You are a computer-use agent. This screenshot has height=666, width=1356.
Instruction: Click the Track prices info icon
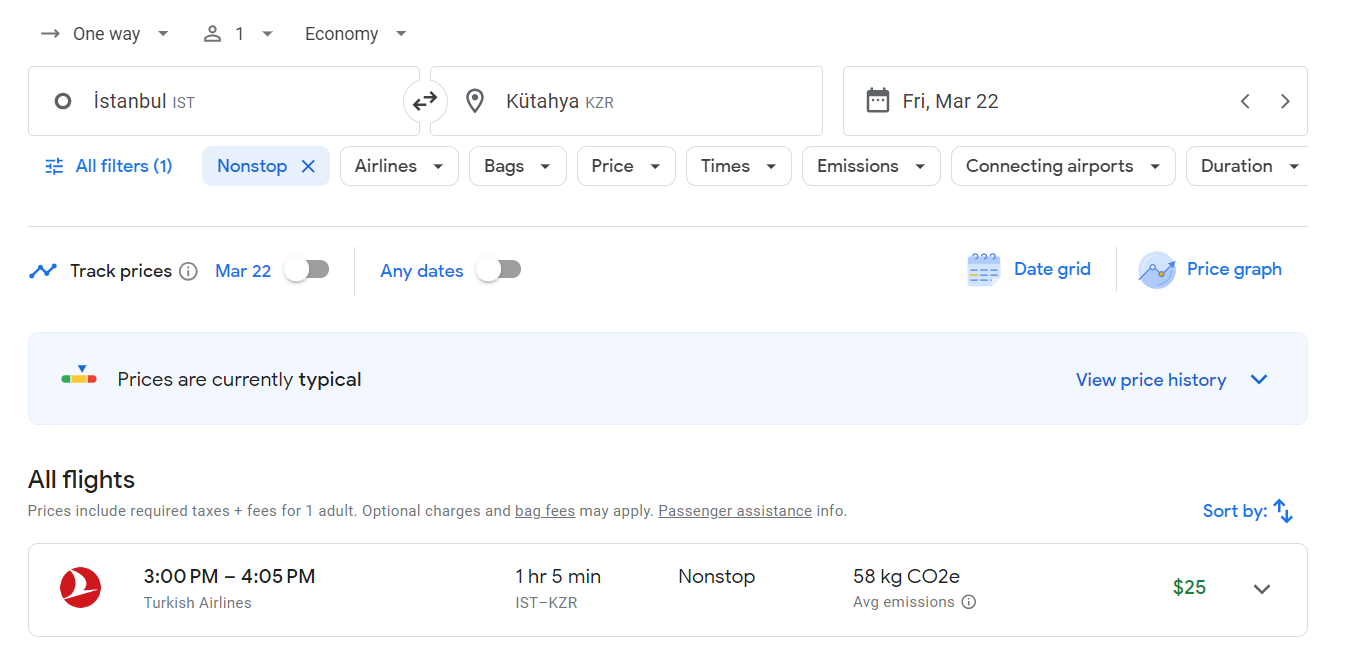(188, 271)
